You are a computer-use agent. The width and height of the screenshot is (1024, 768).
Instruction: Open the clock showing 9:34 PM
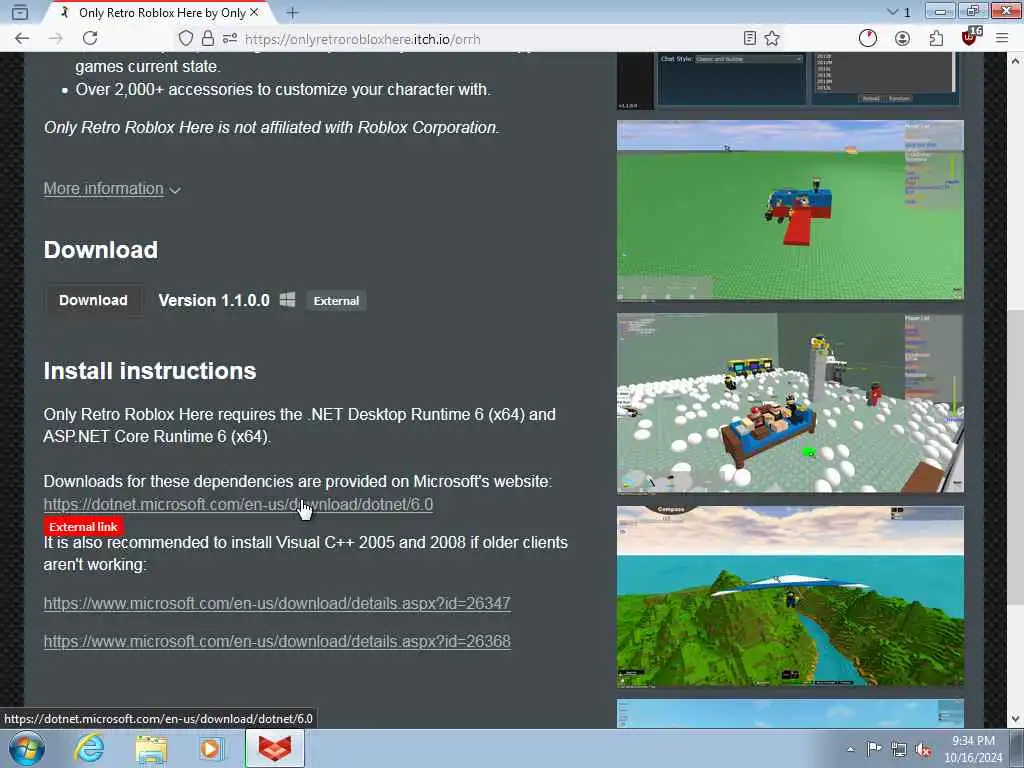[973, 749]
